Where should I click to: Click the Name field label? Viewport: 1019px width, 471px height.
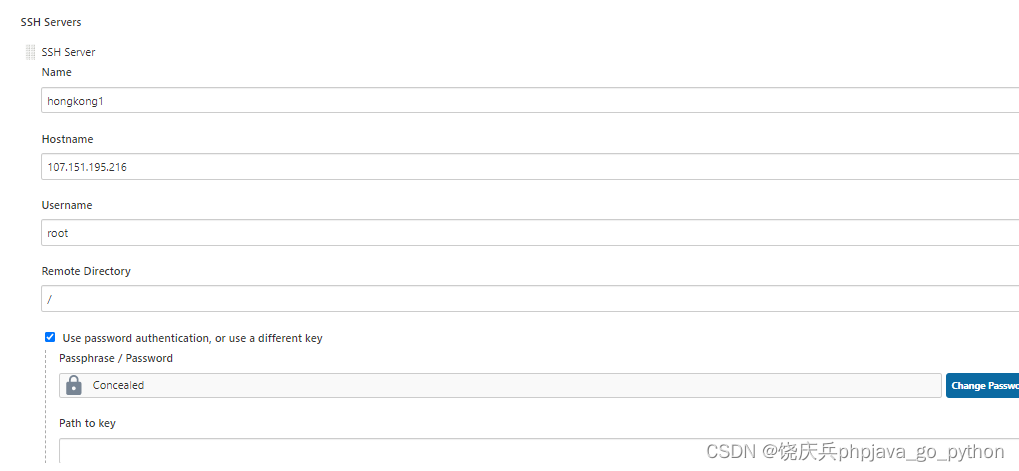coord(57,72)
